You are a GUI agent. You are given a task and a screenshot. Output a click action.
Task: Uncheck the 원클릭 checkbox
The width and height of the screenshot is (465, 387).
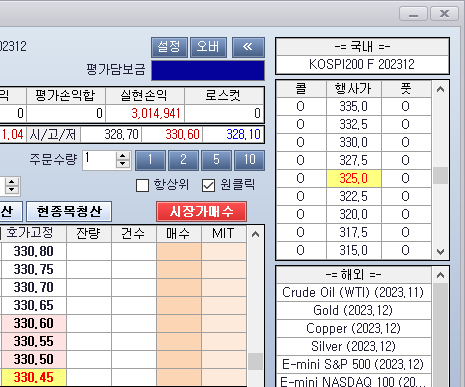(x=209, y=185)
